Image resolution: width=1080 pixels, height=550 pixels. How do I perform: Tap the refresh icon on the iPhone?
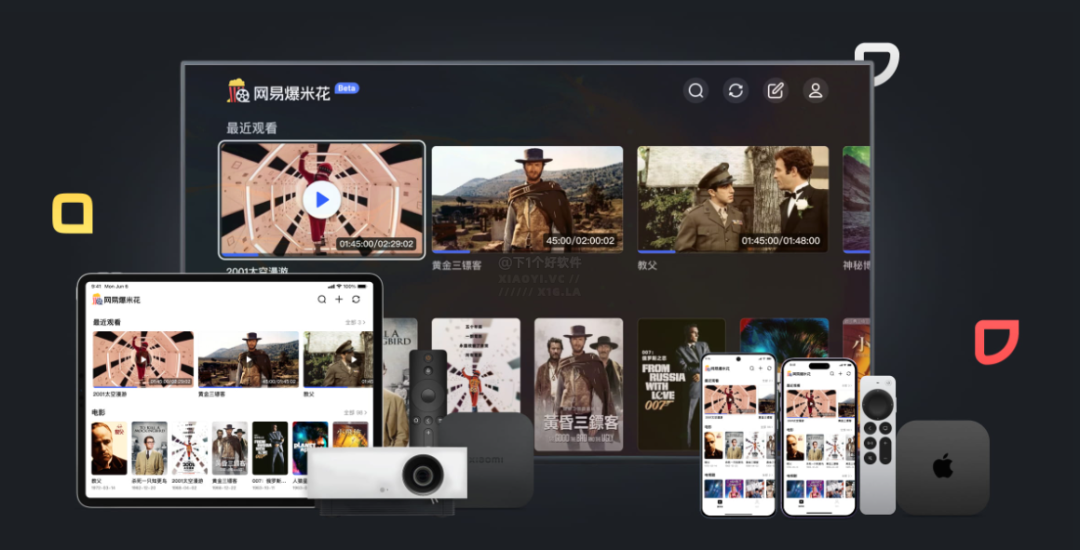pos(849,374)
